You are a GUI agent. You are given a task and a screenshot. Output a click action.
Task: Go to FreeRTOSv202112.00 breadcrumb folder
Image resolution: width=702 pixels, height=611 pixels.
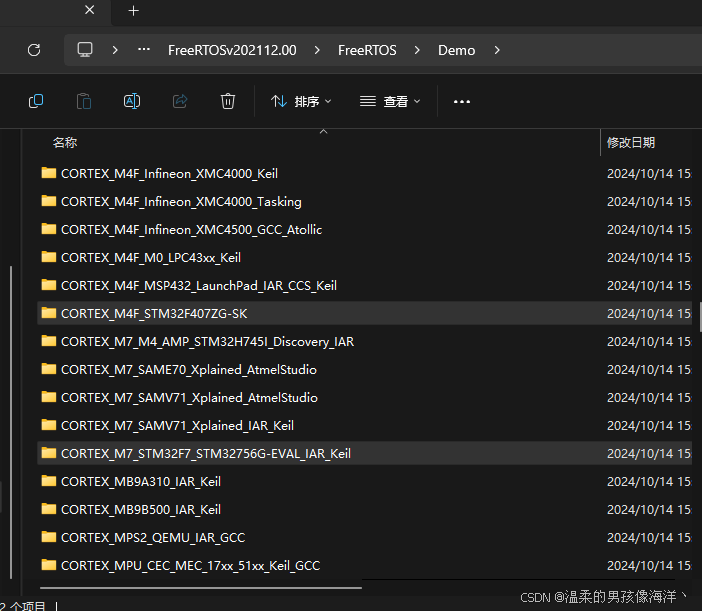[x=232, y=50]
